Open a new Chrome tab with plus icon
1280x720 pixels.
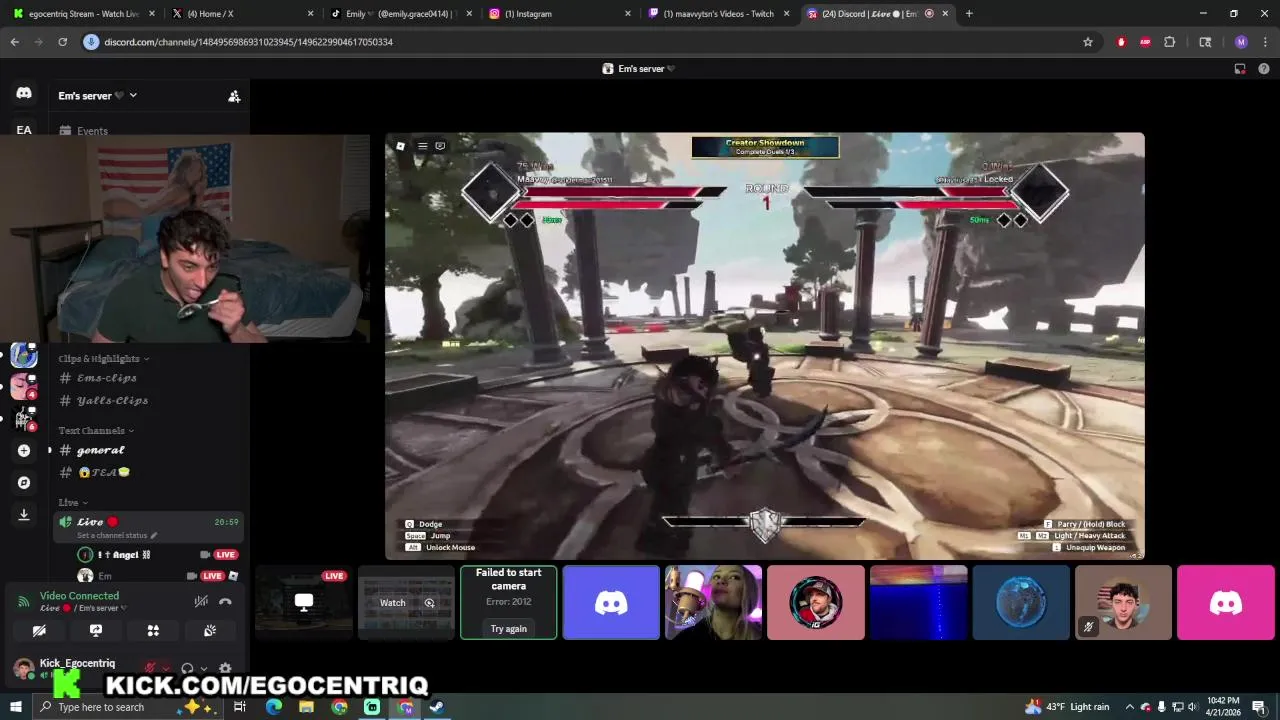tap(969, 14)
